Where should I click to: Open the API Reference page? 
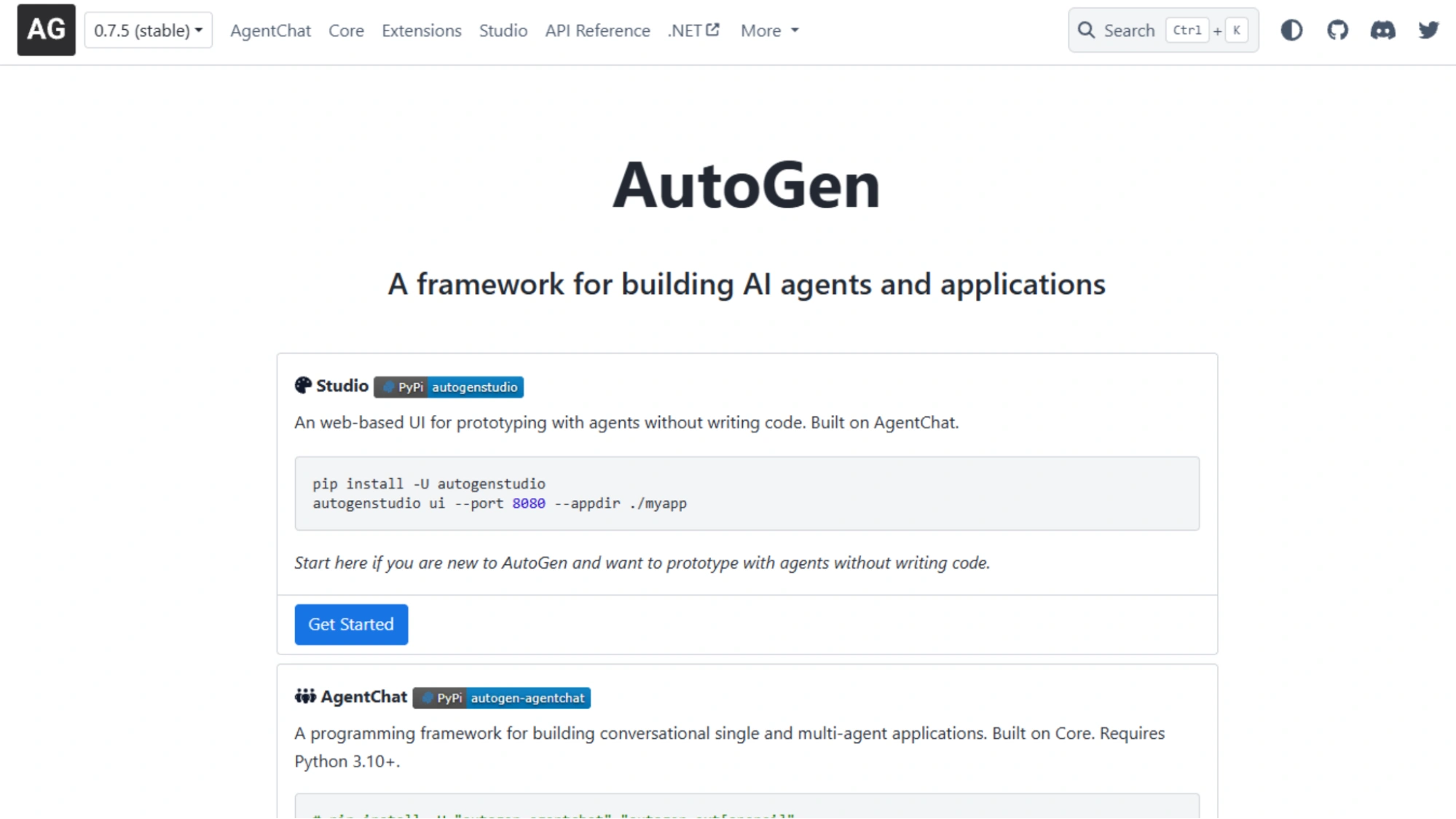(x=597, y=31)
